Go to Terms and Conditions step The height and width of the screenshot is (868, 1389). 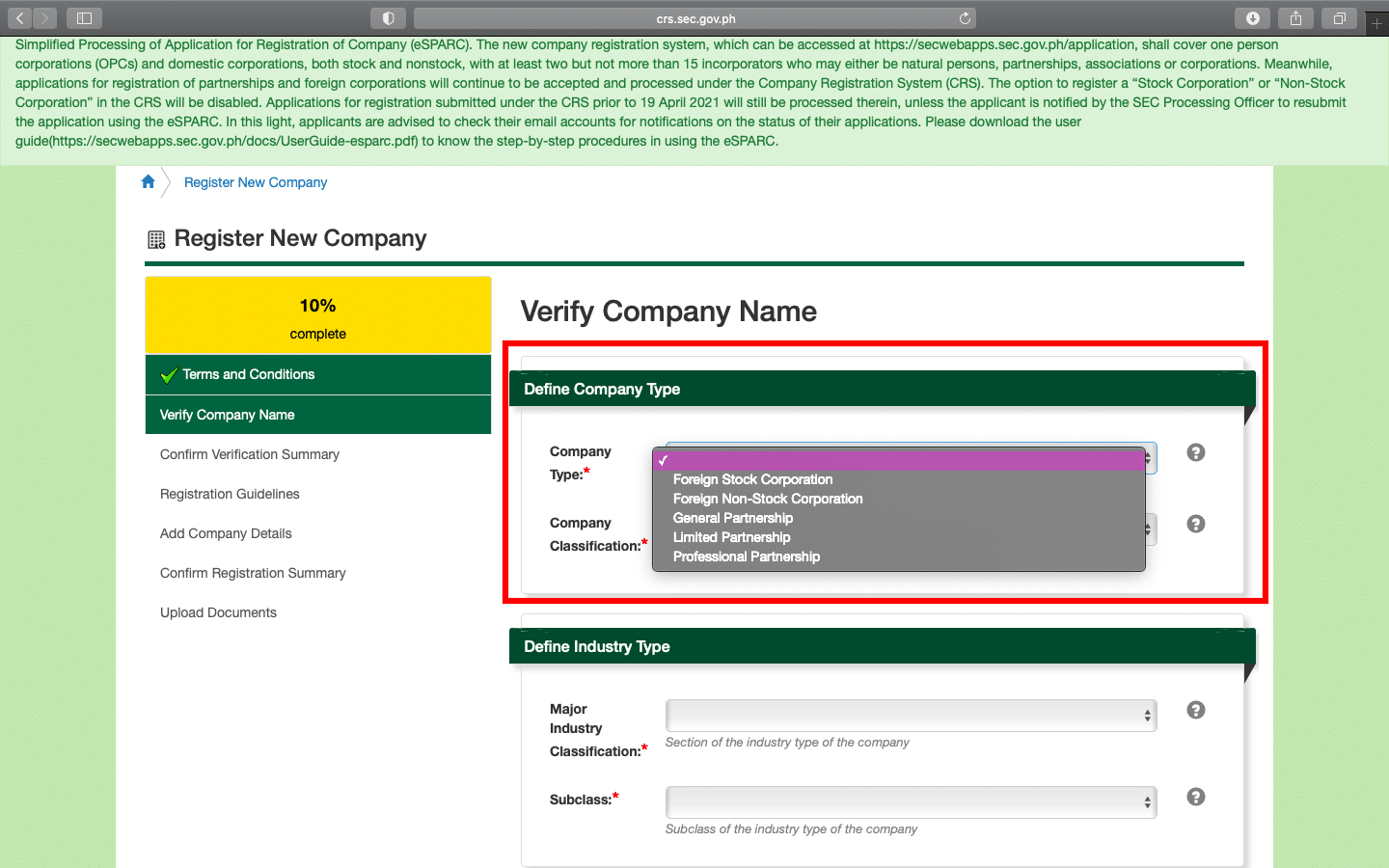[x=249, y=374]
